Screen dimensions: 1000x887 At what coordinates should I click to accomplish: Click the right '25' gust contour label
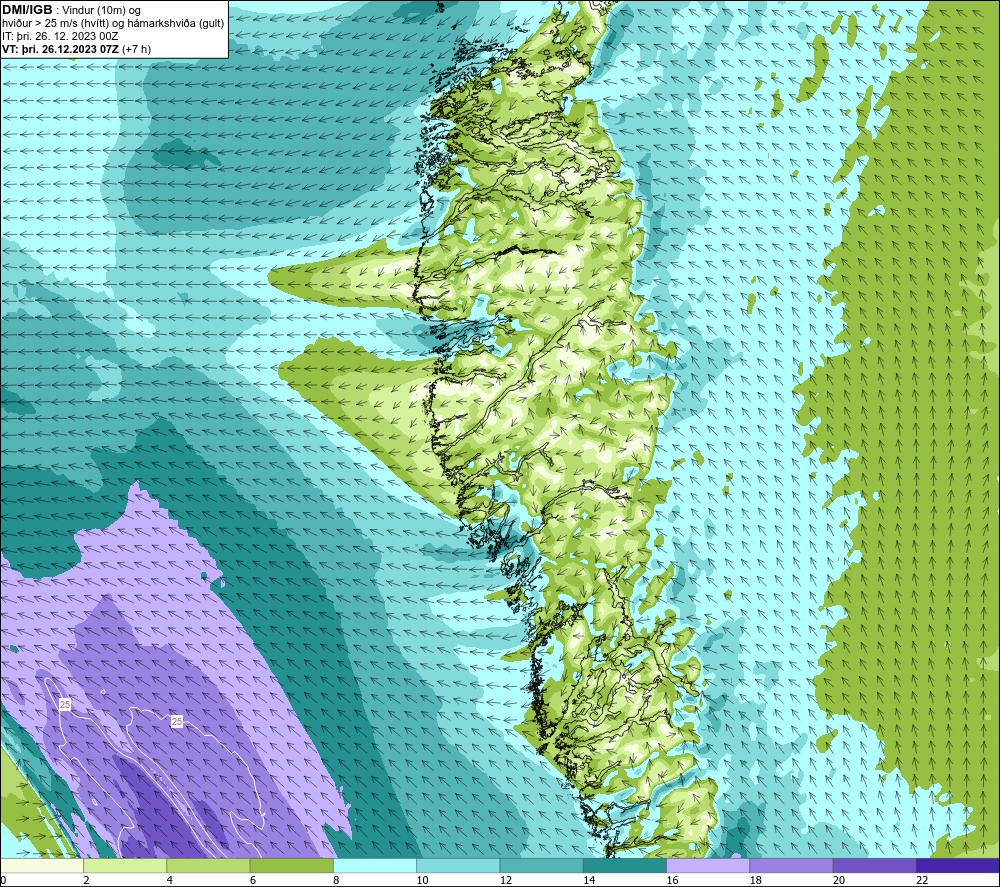(177, 721)
